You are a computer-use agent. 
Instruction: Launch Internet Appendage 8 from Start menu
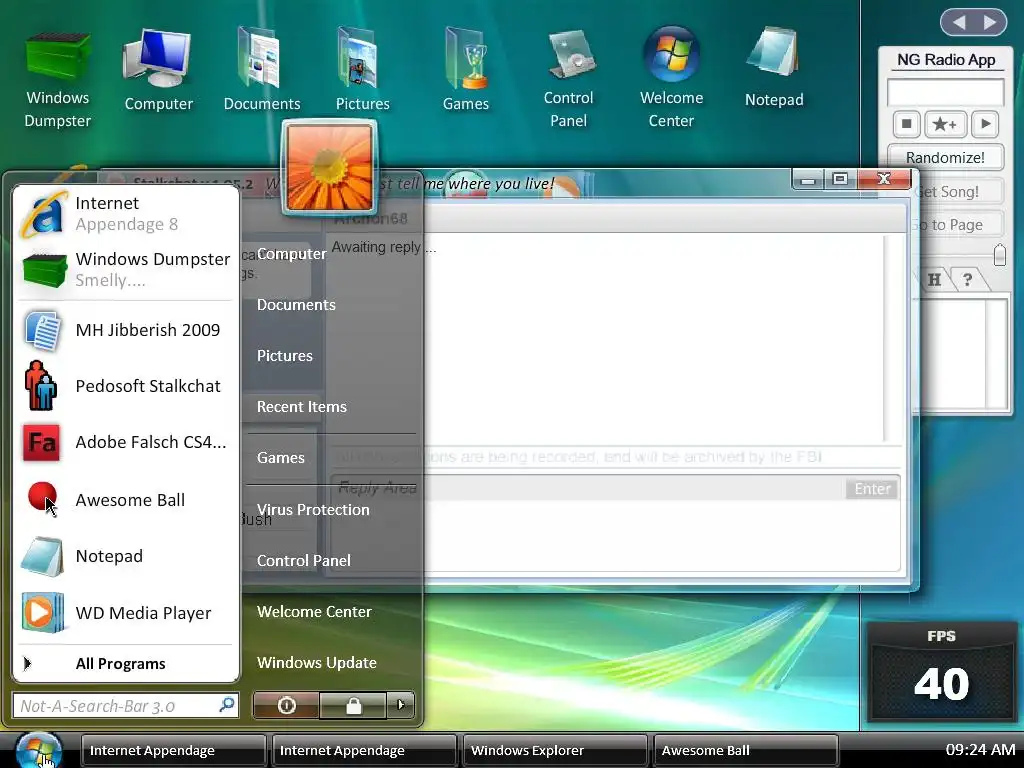125,214
